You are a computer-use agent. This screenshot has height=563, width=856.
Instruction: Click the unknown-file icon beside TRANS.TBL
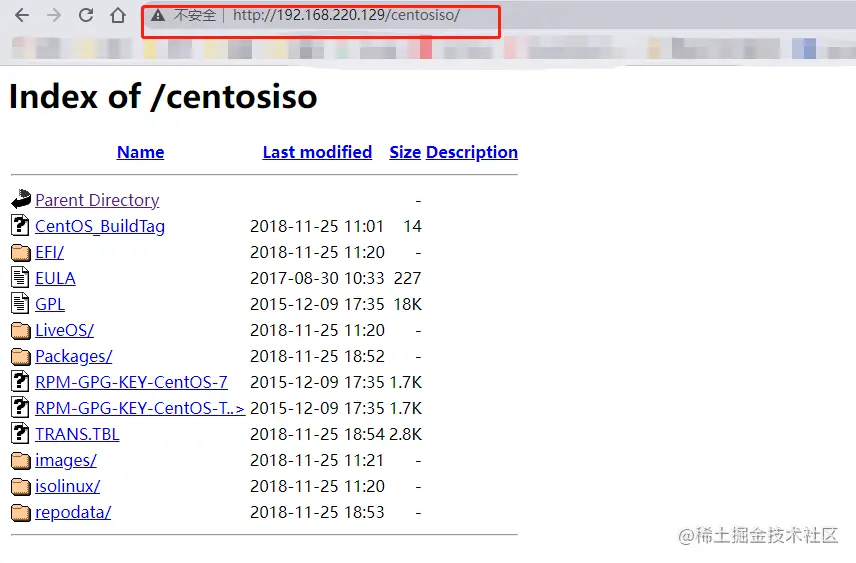[20, 434]
